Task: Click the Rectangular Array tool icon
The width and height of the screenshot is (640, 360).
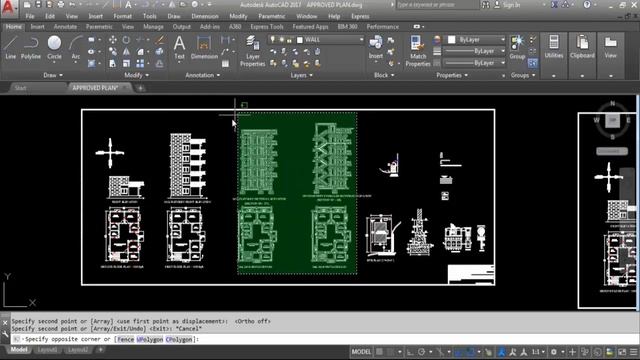Action: [x=140, y=64]
